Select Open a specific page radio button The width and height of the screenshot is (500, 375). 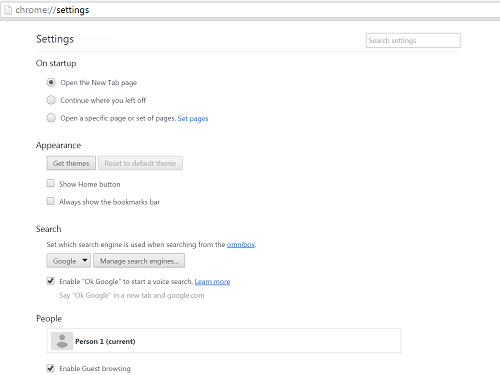click(x=51, y=118)
